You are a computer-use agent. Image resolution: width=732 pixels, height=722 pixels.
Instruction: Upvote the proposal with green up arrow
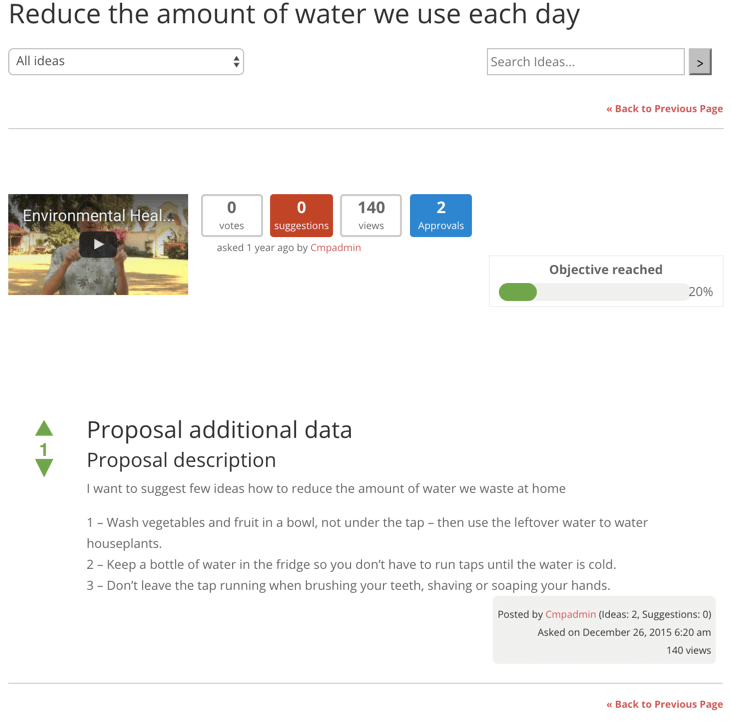click(44, 428)
